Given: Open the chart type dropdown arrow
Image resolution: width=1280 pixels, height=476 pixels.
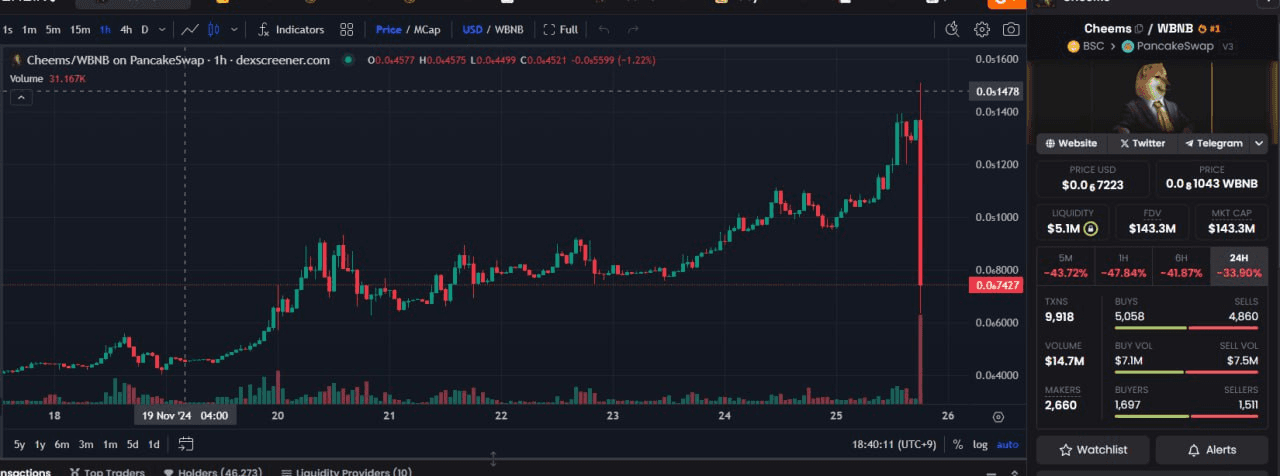Looking at the screenshot, I should [x=235, y=30].
